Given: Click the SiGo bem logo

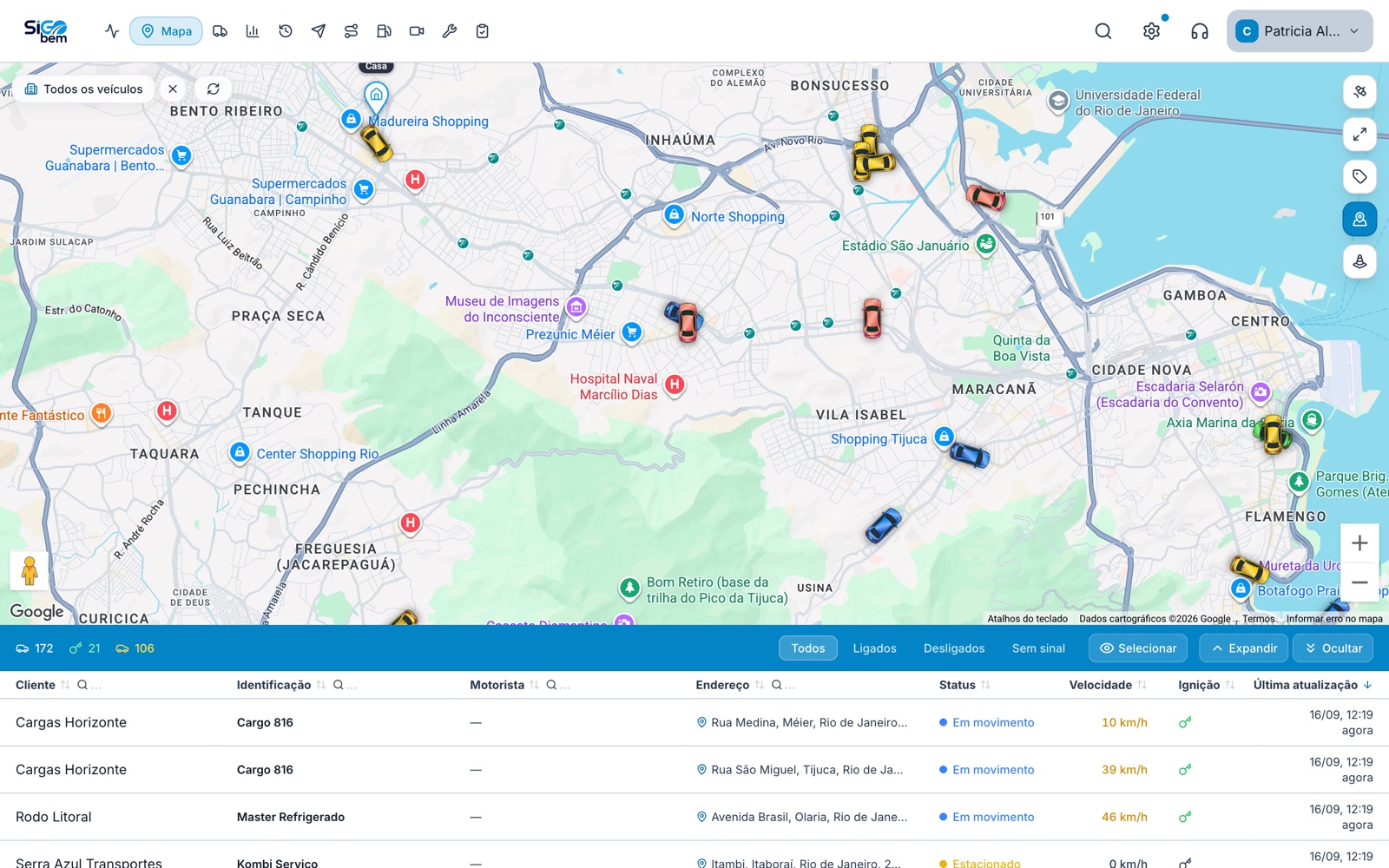Looking at the screenshot, I should pos(46,31).
